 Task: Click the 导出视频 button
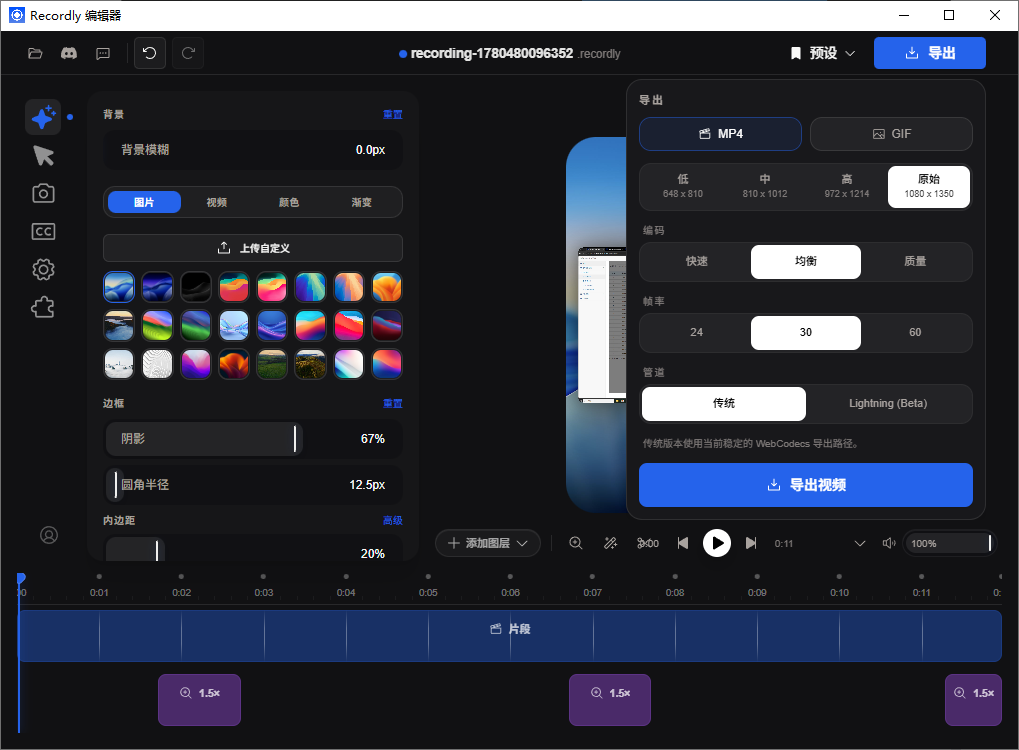[x=806, y=485]
